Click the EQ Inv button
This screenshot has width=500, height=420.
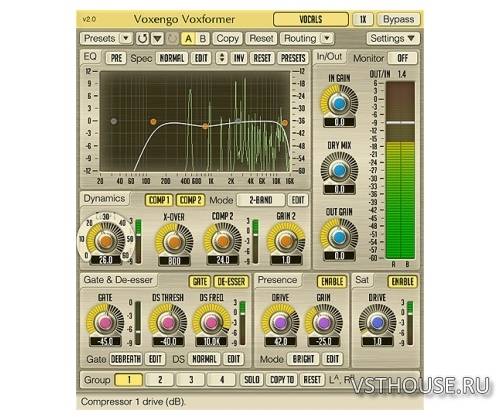click(x=239, y=58)
